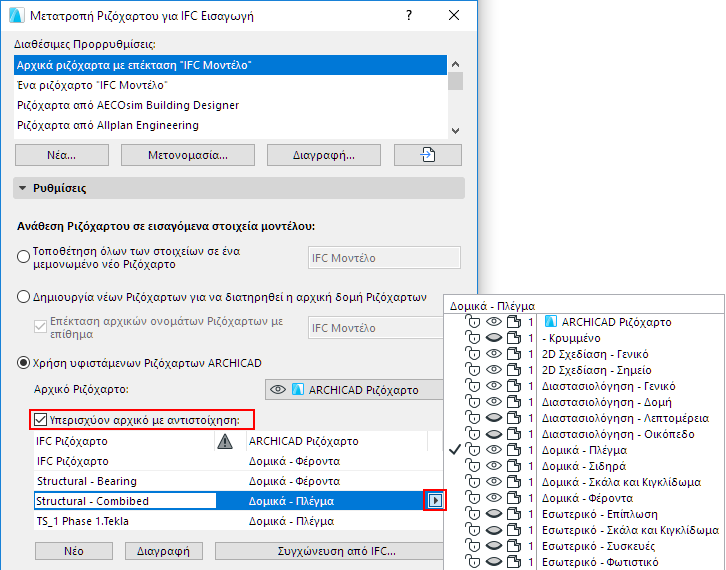The image size is (726, 570).
Task: Toggle lock icon for ARCHICAD Ριζόχαρτο layer
Action: (x=473, y=322)
